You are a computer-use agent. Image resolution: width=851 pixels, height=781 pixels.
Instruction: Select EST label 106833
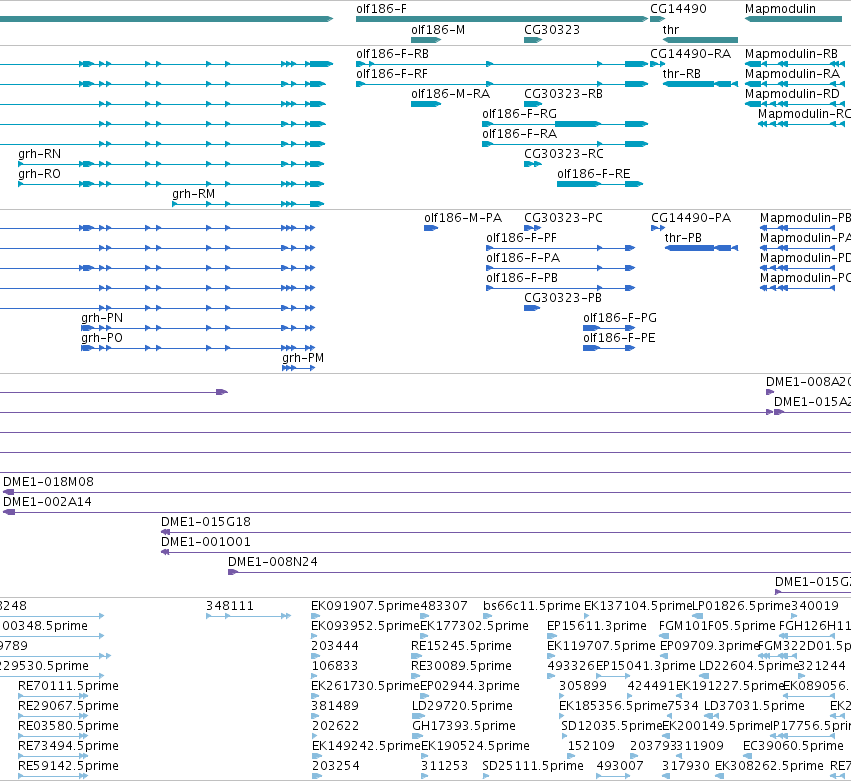(x=335, y=666)
